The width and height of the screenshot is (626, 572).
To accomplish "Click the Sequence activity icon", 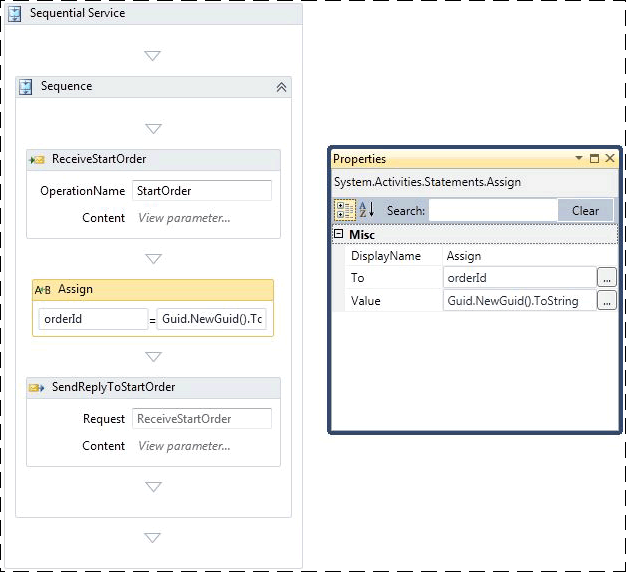I will click(26, 87).
